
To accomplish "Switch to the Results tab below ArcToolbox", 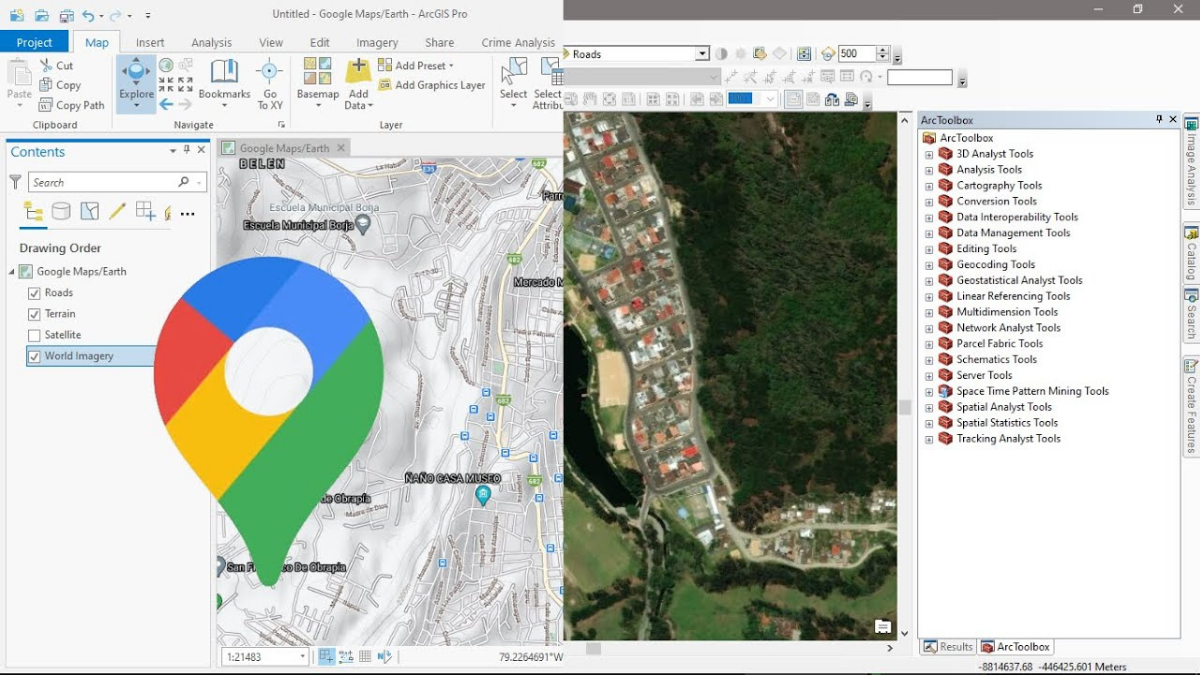I will coord(947,647).
